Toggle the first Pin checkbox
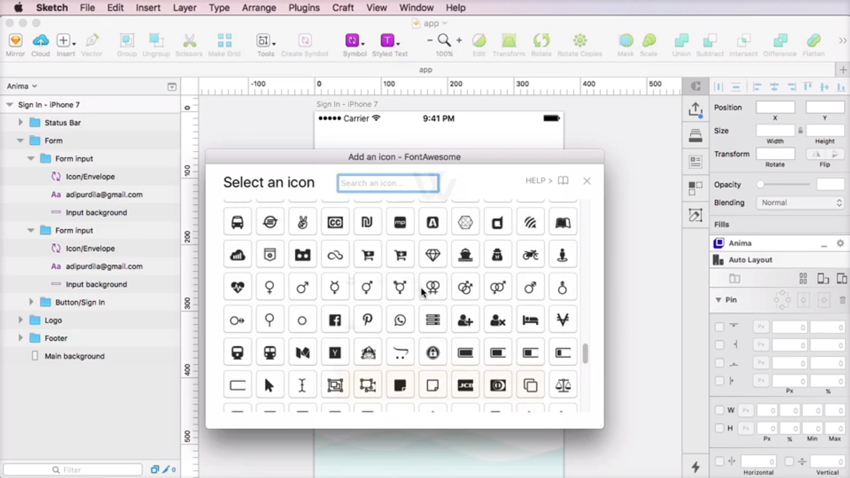850x478 pixels. 719,327
